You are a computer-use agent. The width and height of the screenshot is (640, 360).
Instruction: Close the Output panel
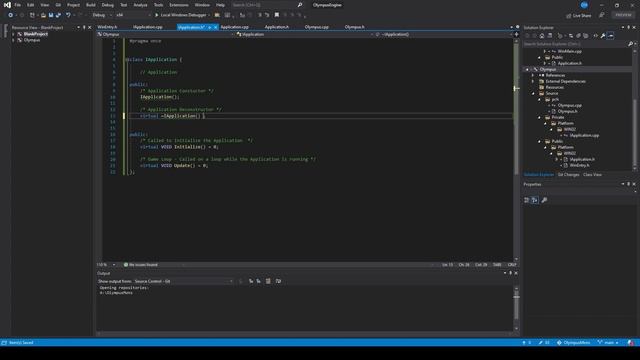coord(516,273)
